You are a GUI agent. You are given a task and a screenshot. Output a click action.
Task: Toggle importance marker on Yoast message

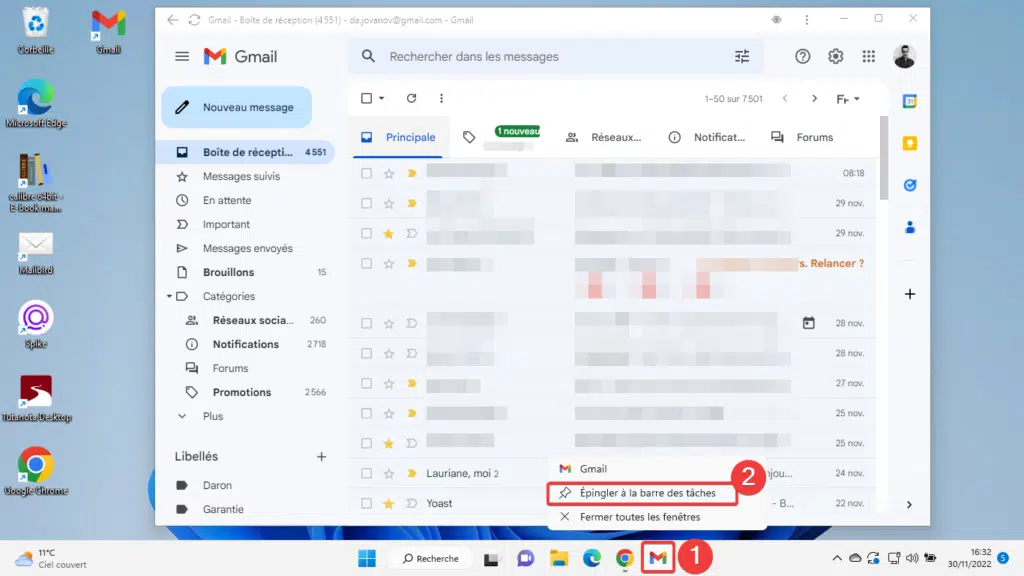(411, 503)
